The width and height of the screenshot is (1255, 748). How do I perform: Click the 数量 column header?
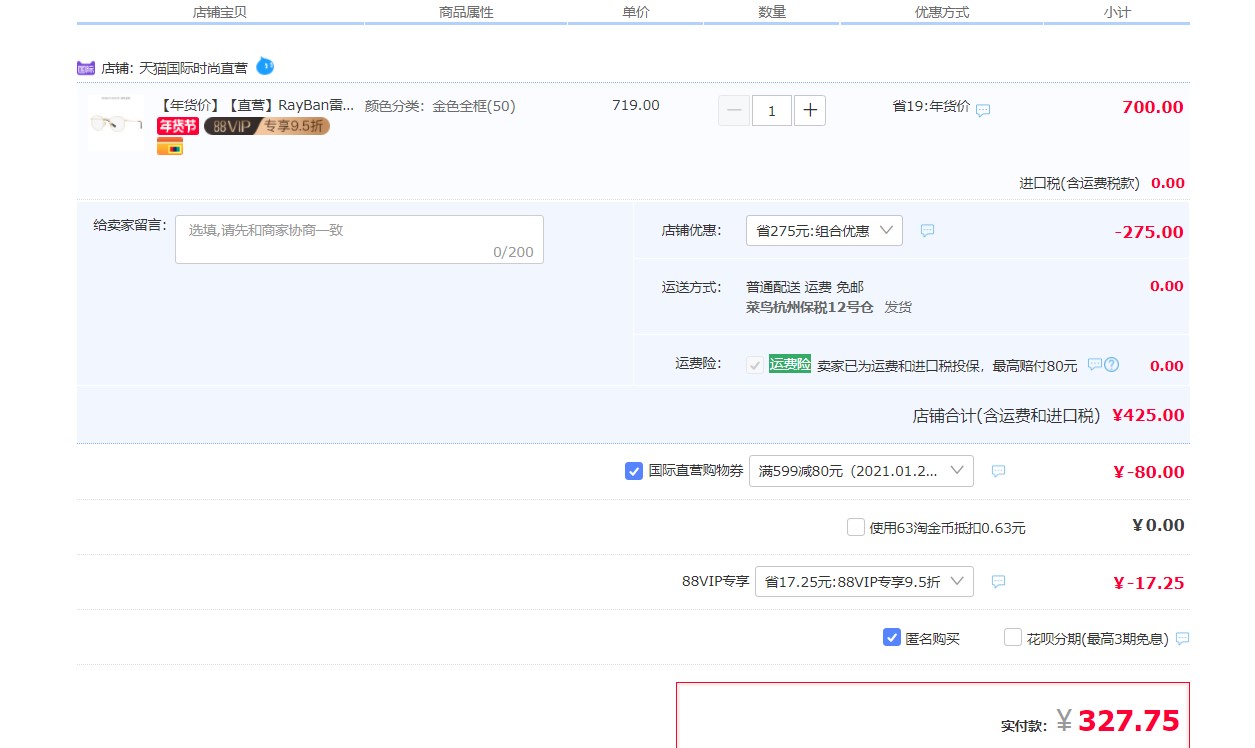pos(772,12)
